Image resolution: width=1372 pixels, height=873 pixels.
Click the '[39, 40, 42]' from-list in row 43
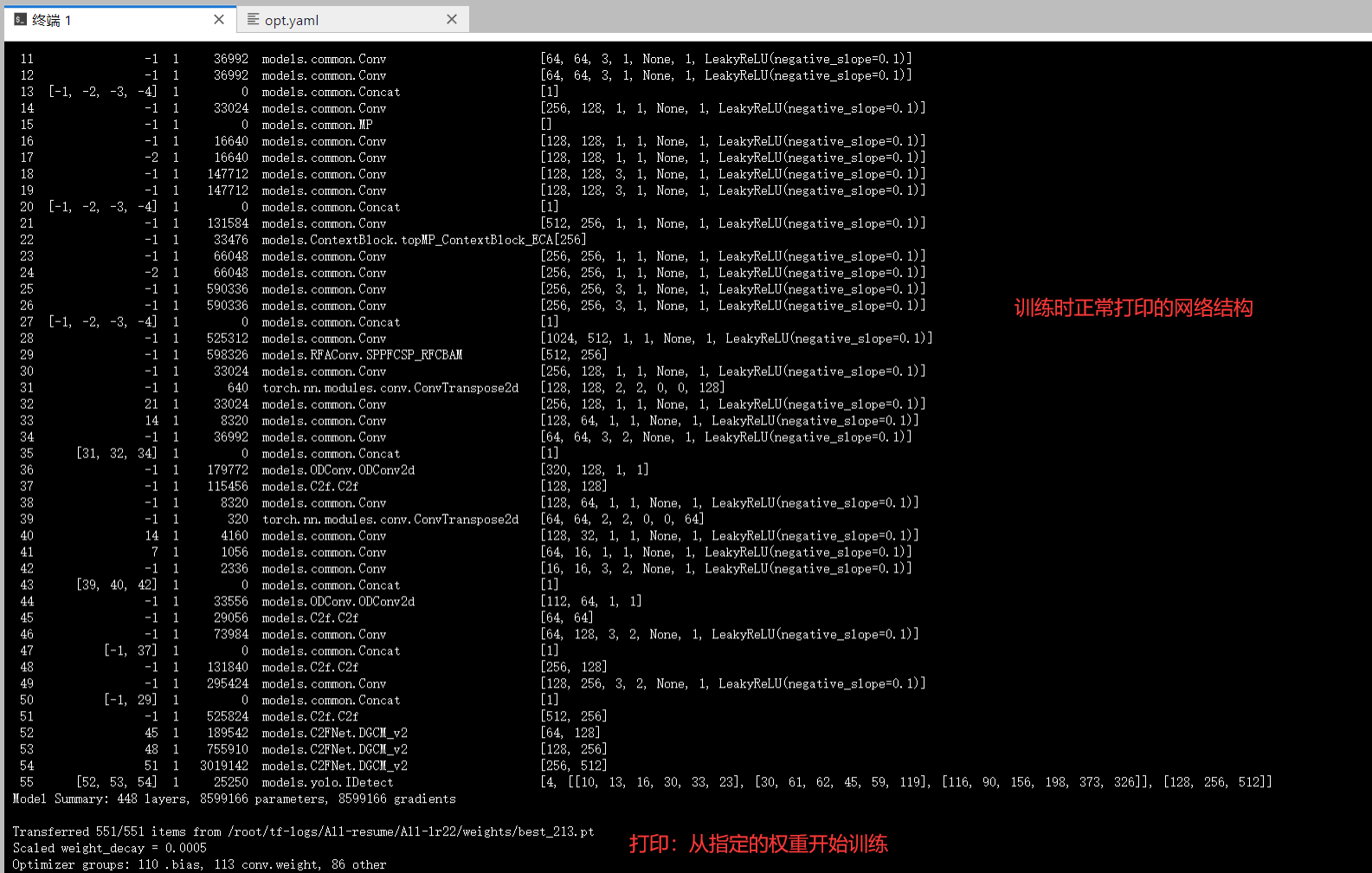tap(117, 585)
